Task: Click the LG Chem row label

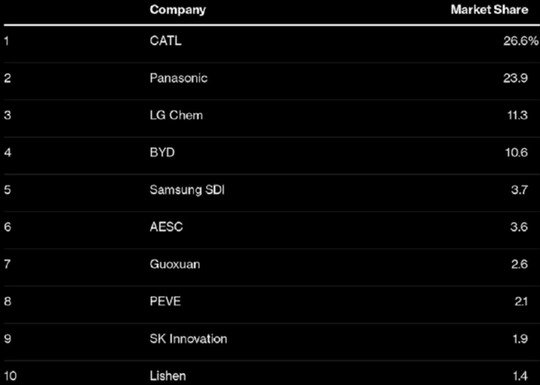Action: click(176, 115)
